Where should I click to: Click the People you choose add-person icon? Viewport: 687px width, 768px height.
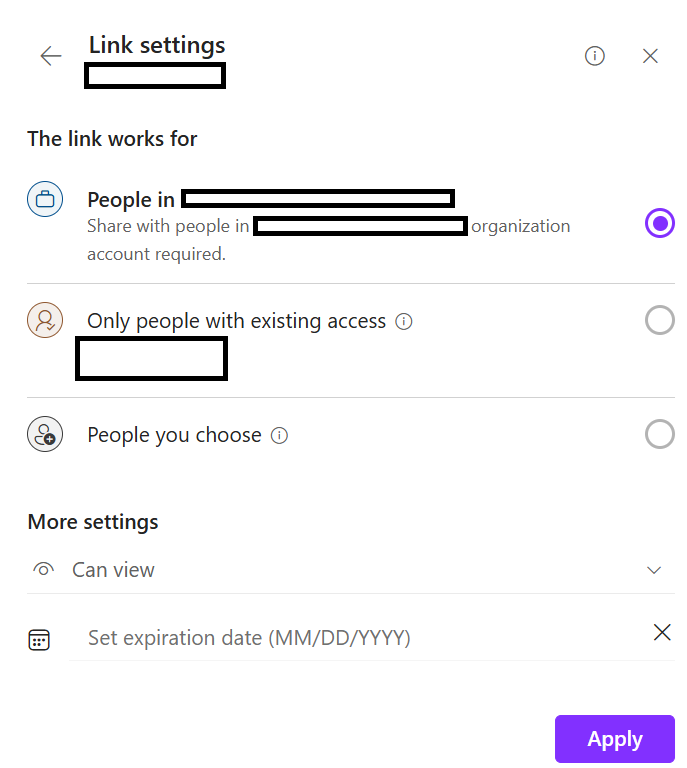[45, 434]
